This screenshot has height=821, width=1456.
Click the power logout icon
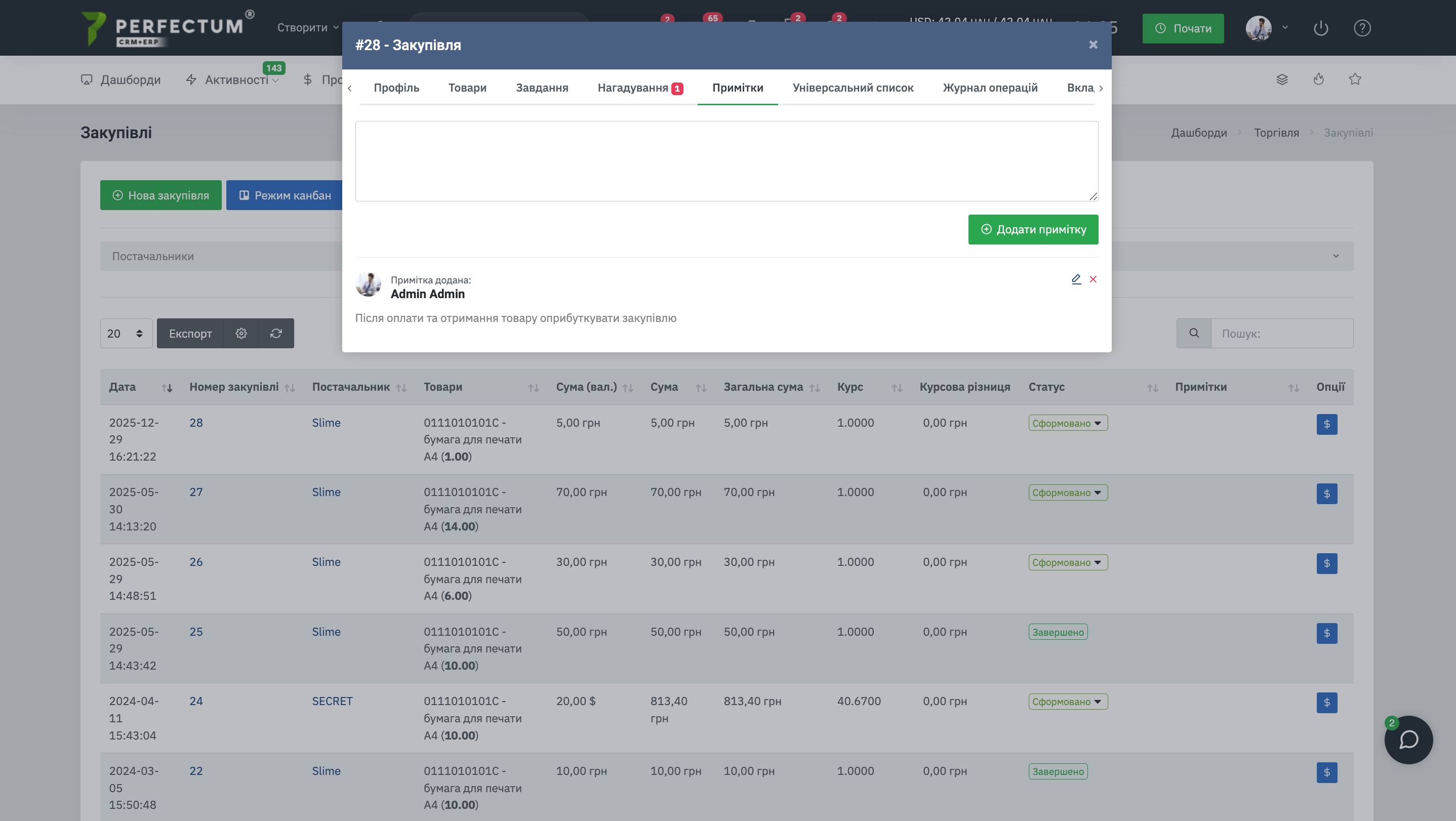(x=1321, y=28)
